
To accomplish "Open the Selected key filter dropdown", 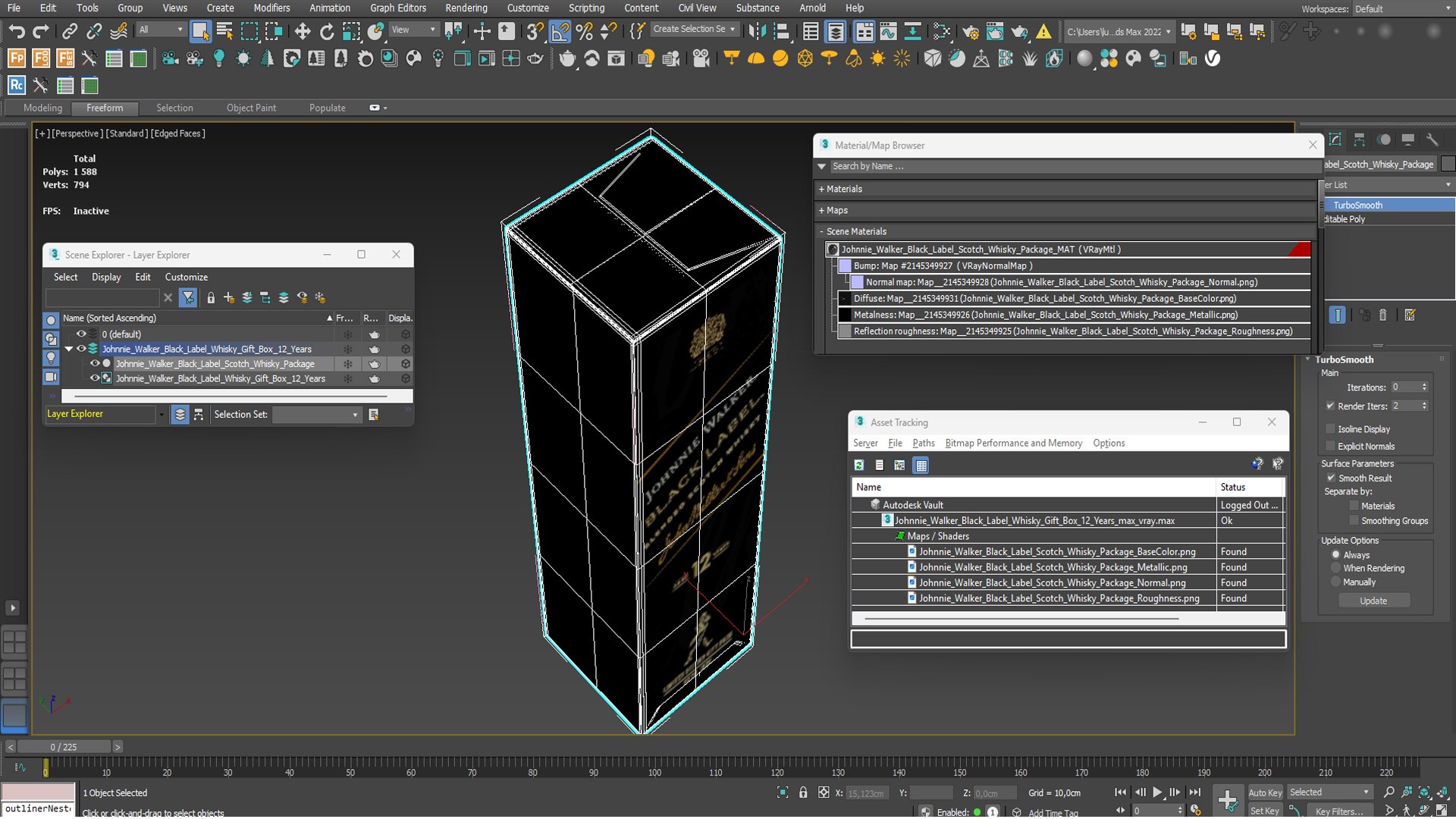I will (1330, 792).
